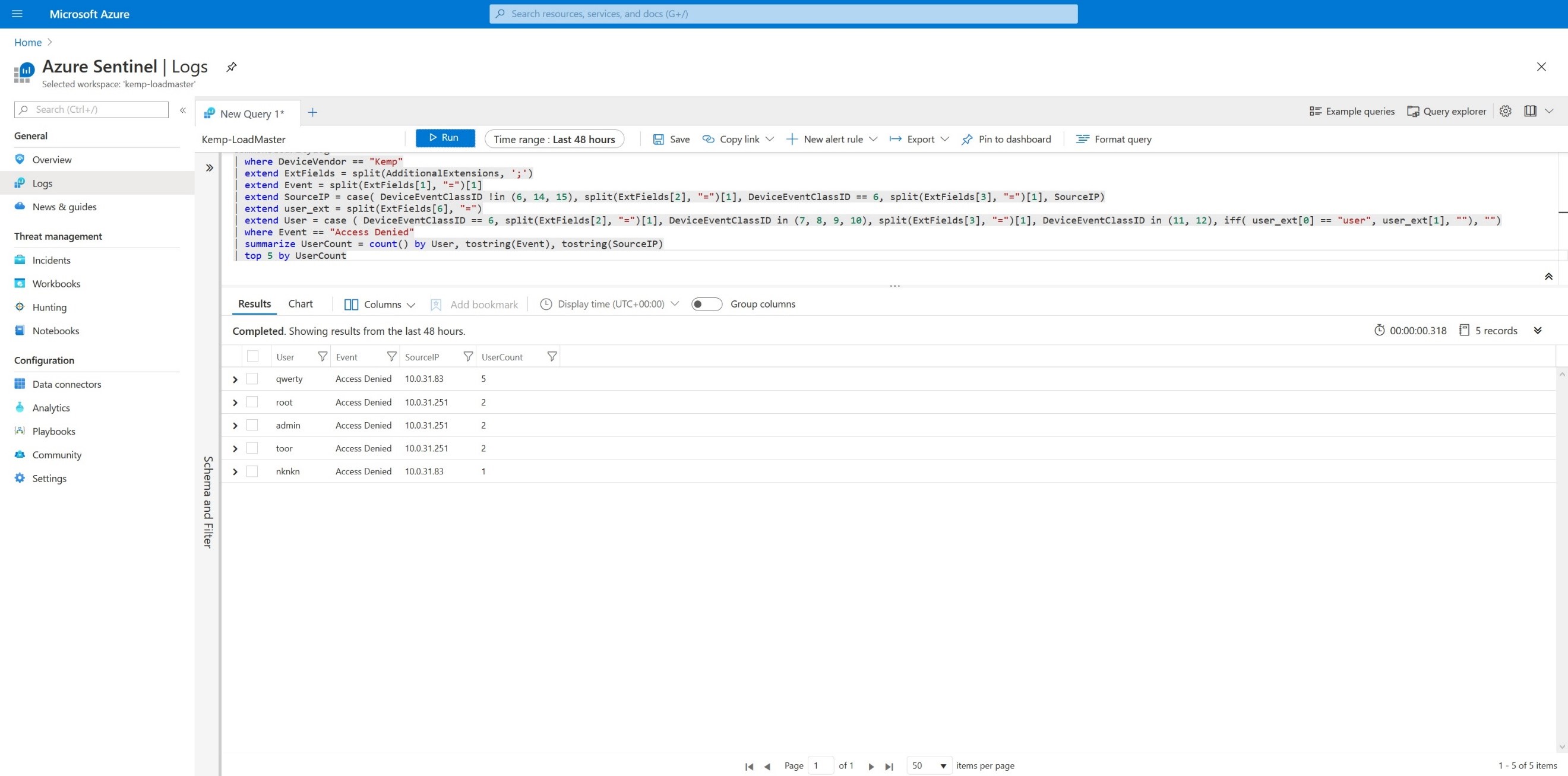Open Format query tool
The width and height of the screenshot is (1568, 776).
click(1113, 140)
